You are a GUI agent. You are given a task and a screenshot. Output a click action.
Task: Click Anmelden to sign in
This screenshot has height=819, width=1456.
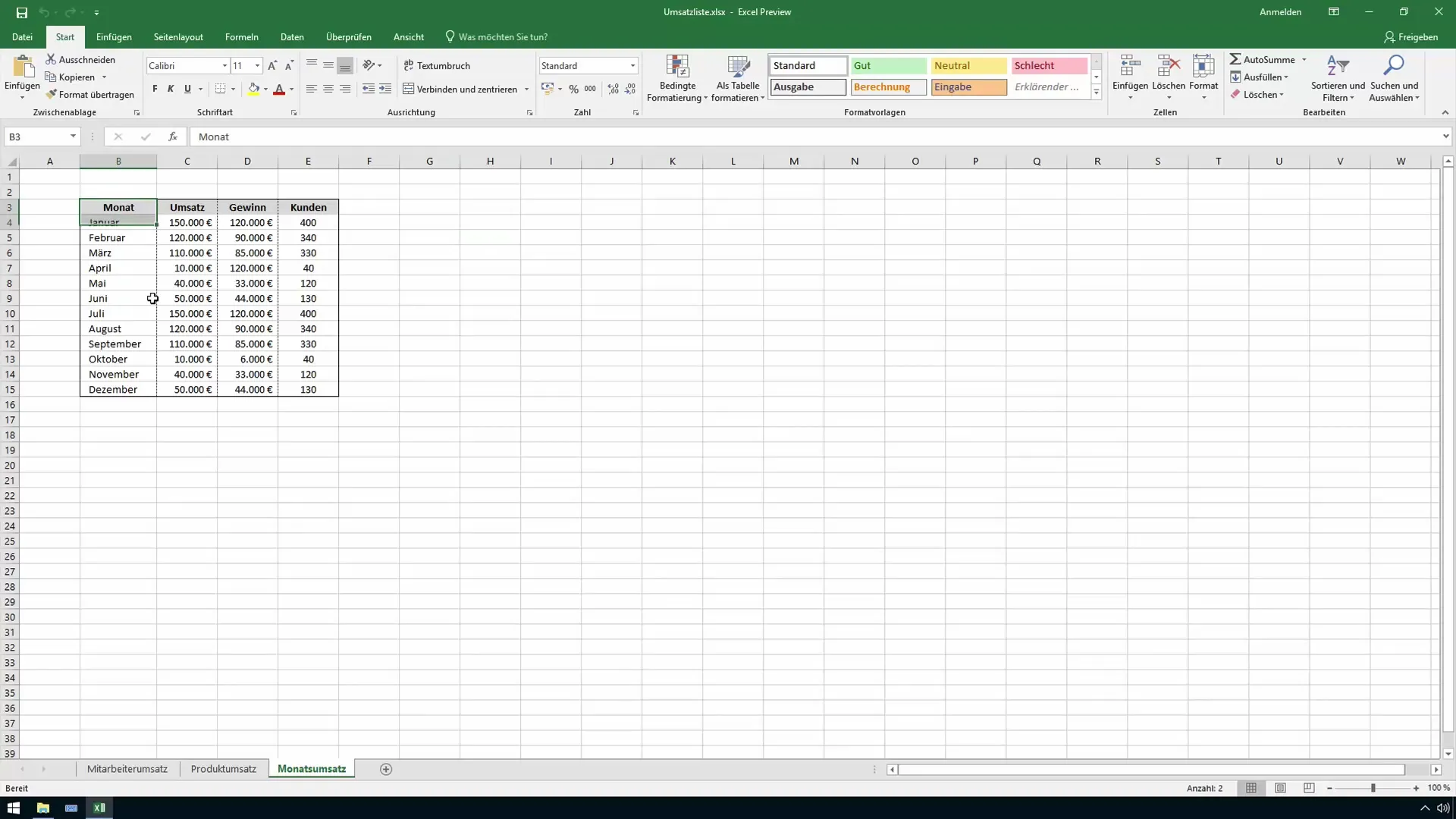1280,12
